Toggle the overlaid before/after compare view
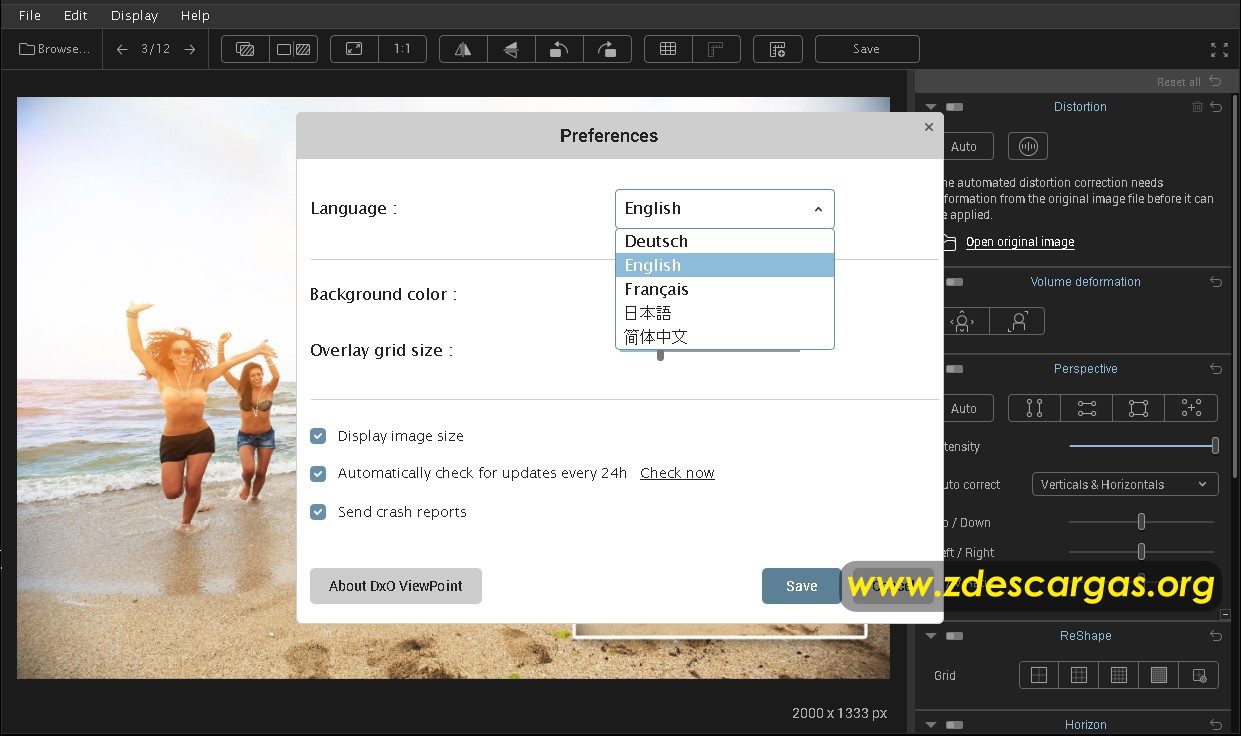The image size is (1241, 736). 245,49
